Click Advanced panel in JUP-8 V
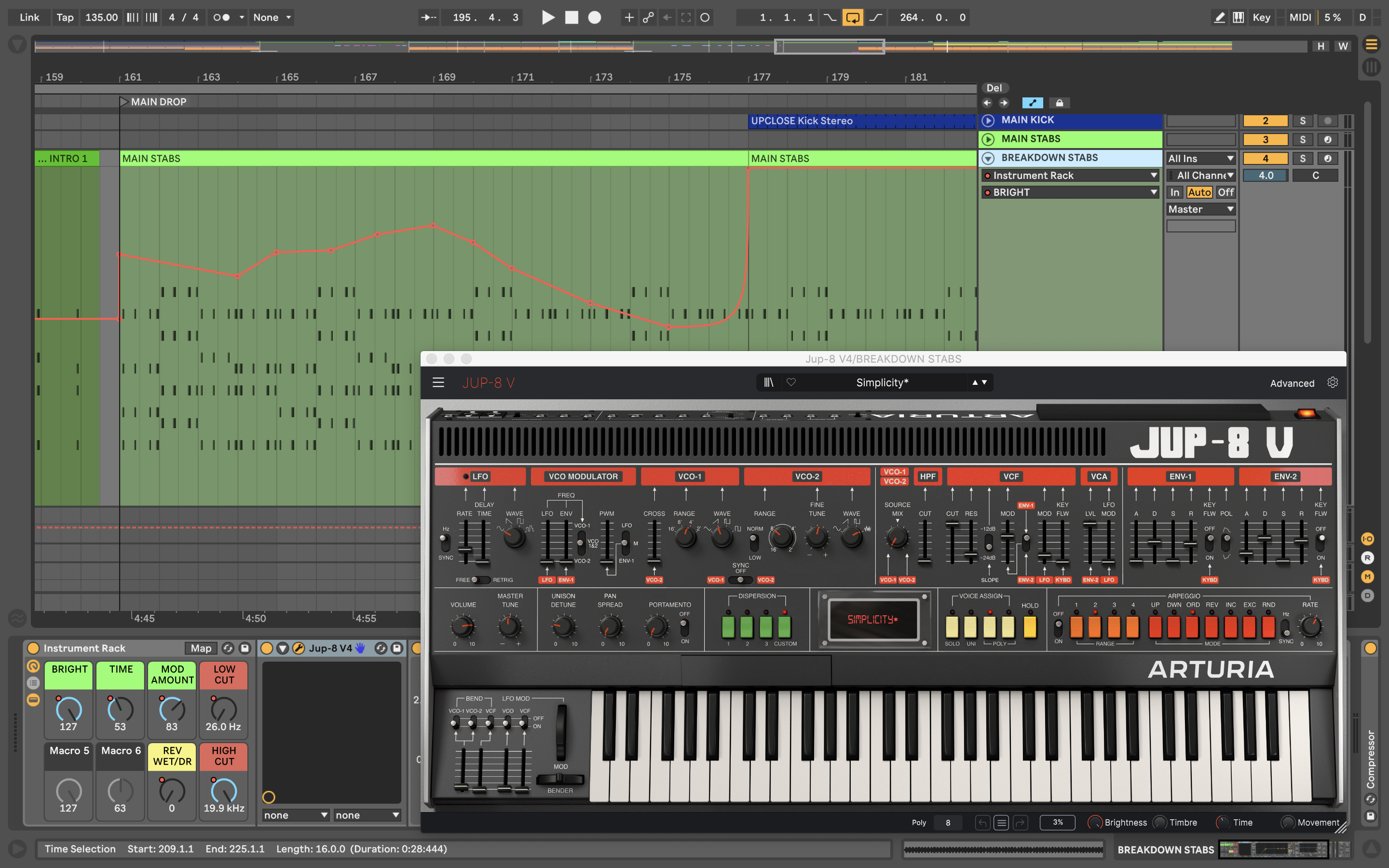The image size is (1389, 868). (1292, 383)
